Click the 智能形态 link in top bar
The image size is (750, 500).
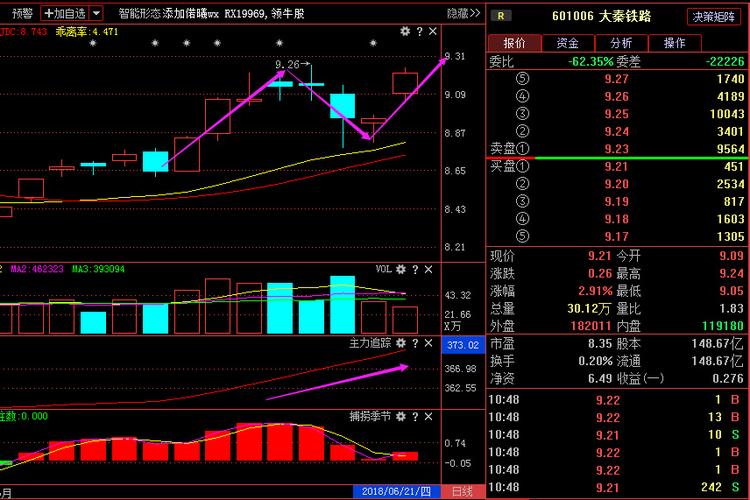click(139, 13)
